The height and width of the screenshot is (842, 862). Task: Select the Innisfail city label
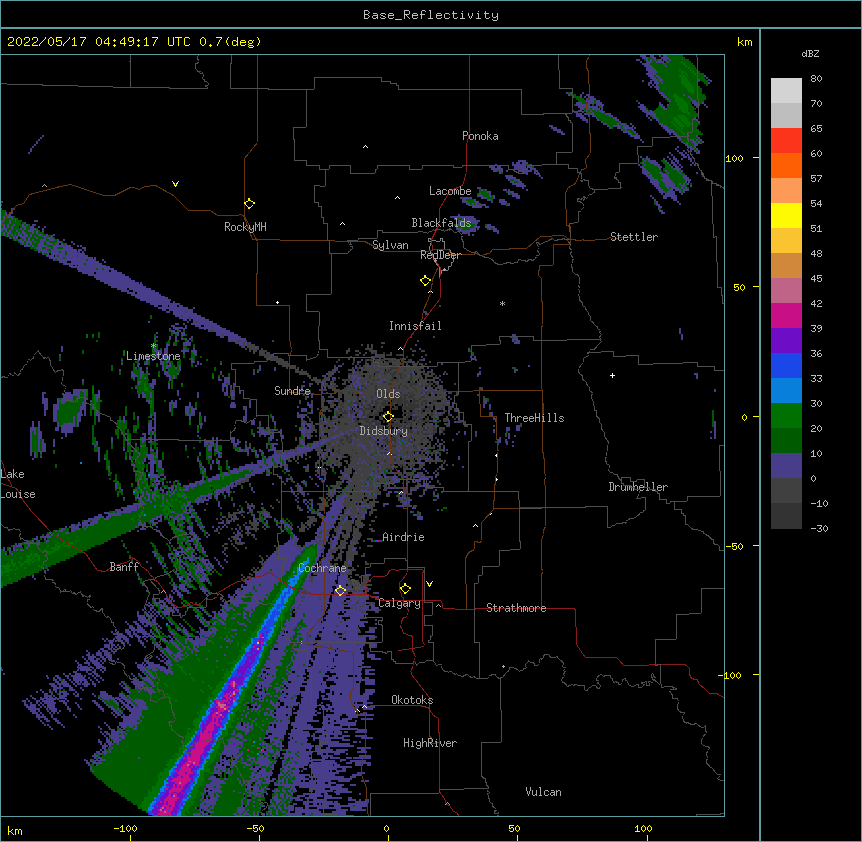pos(415,326)
